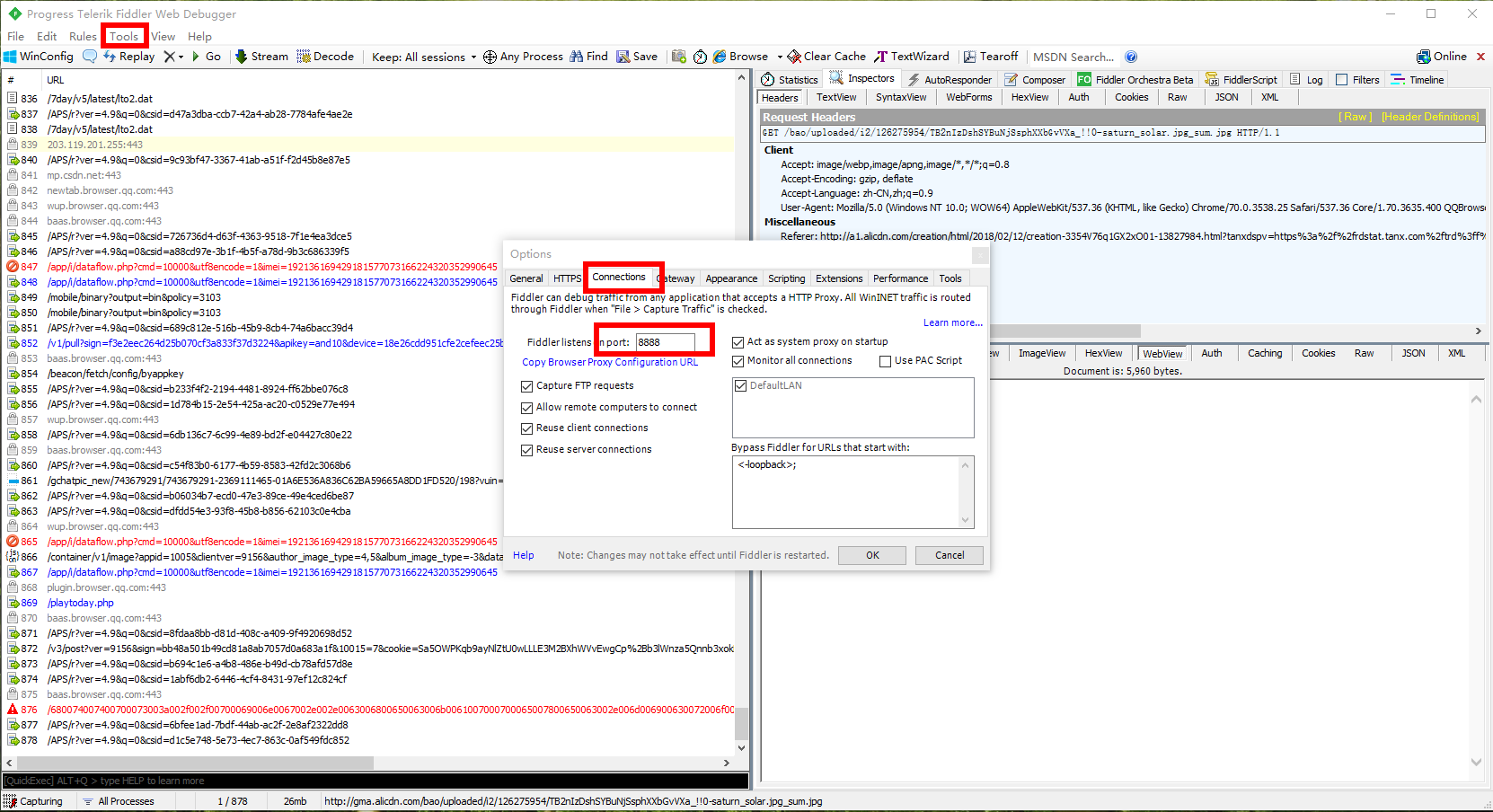Open the File menu

coord(16,37)
